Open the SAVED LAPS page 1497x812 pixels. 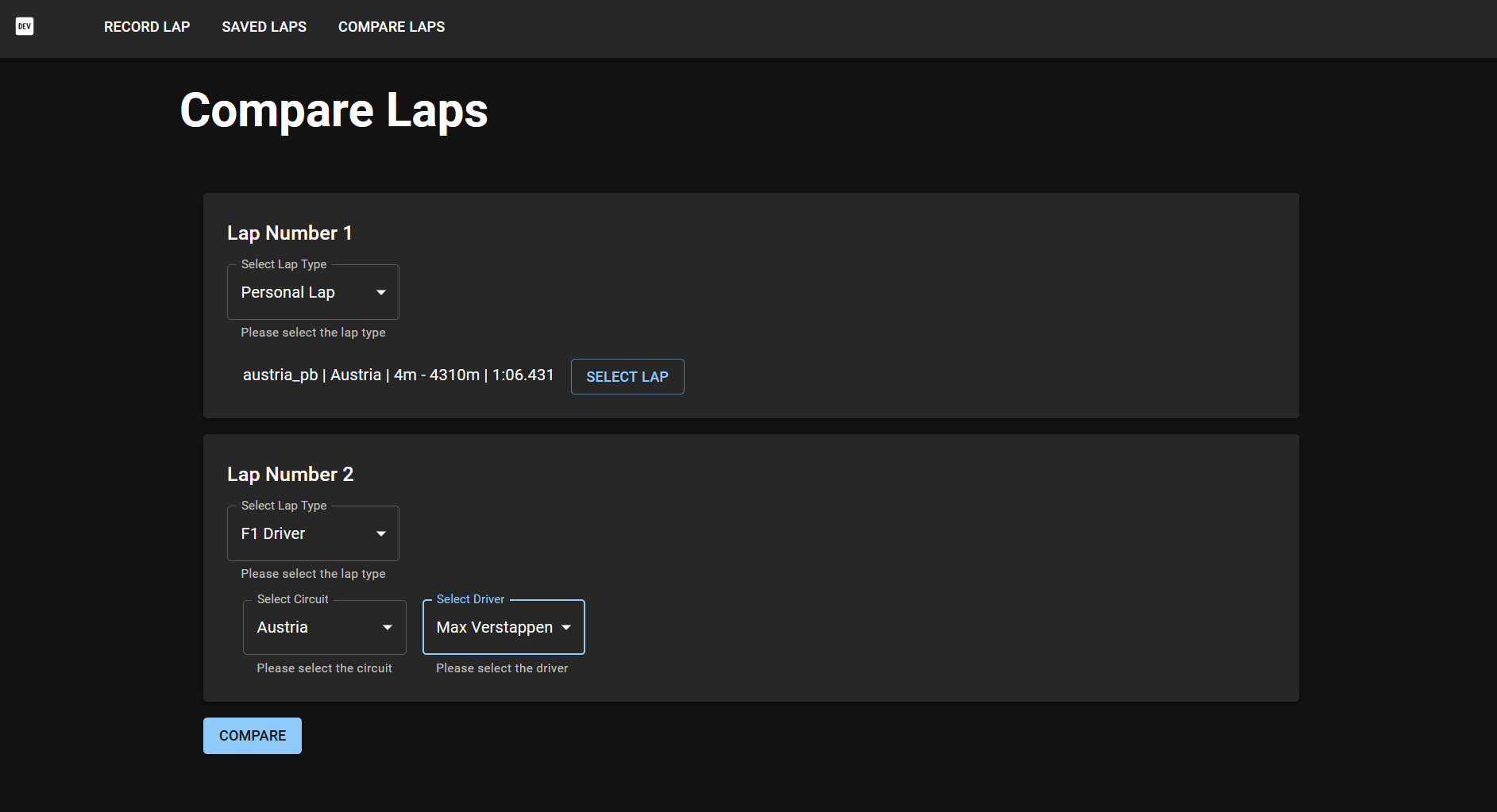pyautogui.click(x=264, y=26)
